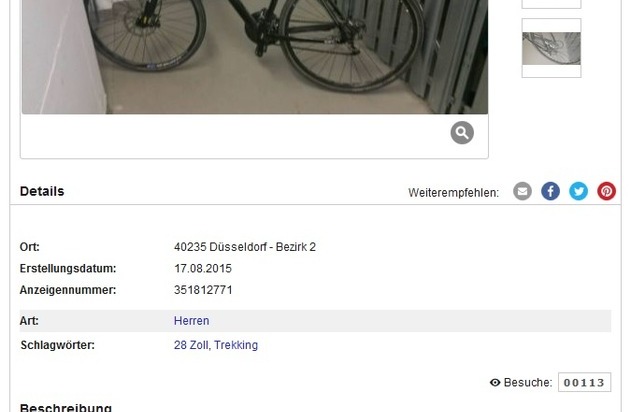This screenshot has width=630, height=412.
Task: Click the Beschreibung section heading
Action: point(65,407)
